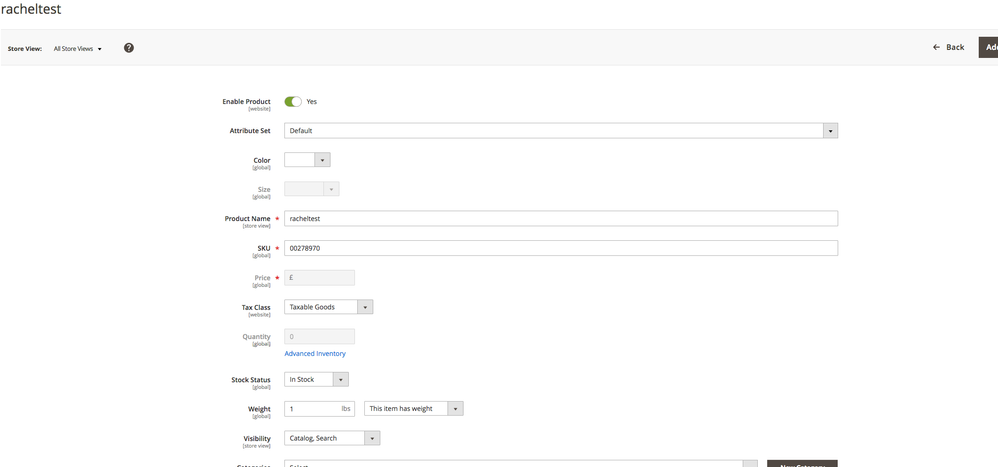Focus the SKU input field

(560, 248)
